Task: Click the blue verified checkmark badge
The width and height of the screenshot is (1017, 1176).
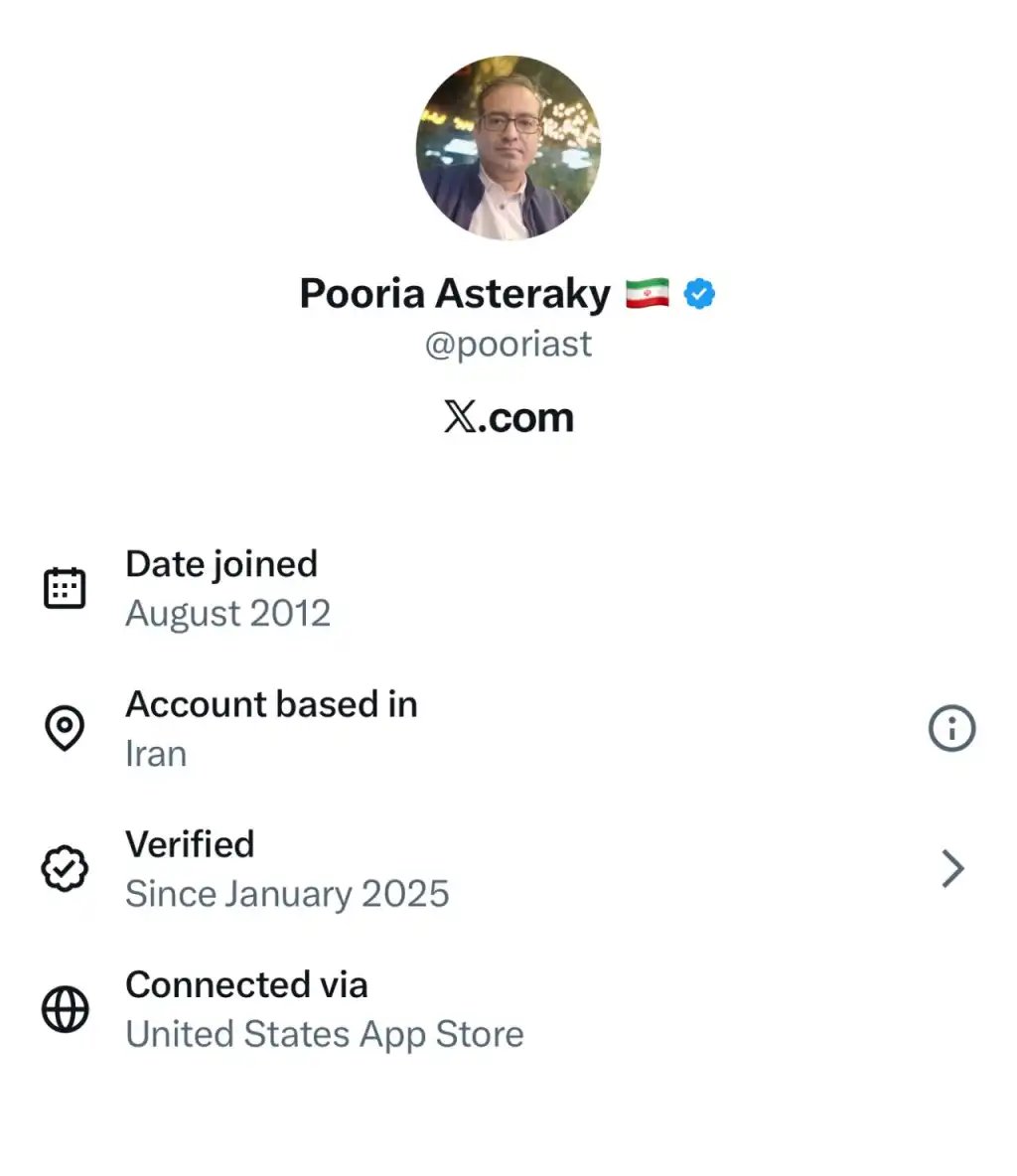Action: click(700, 294)
